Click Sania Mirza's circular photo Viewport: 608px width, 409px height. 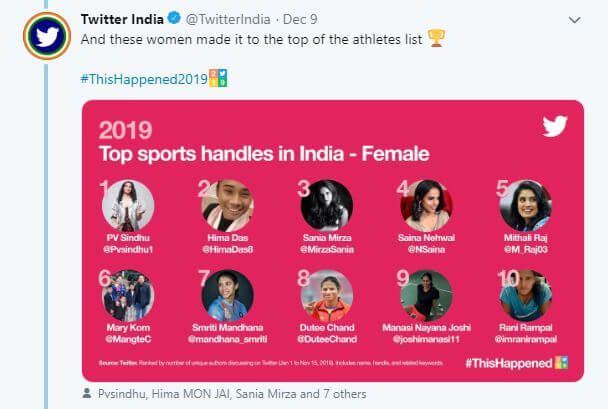point(327,205)
